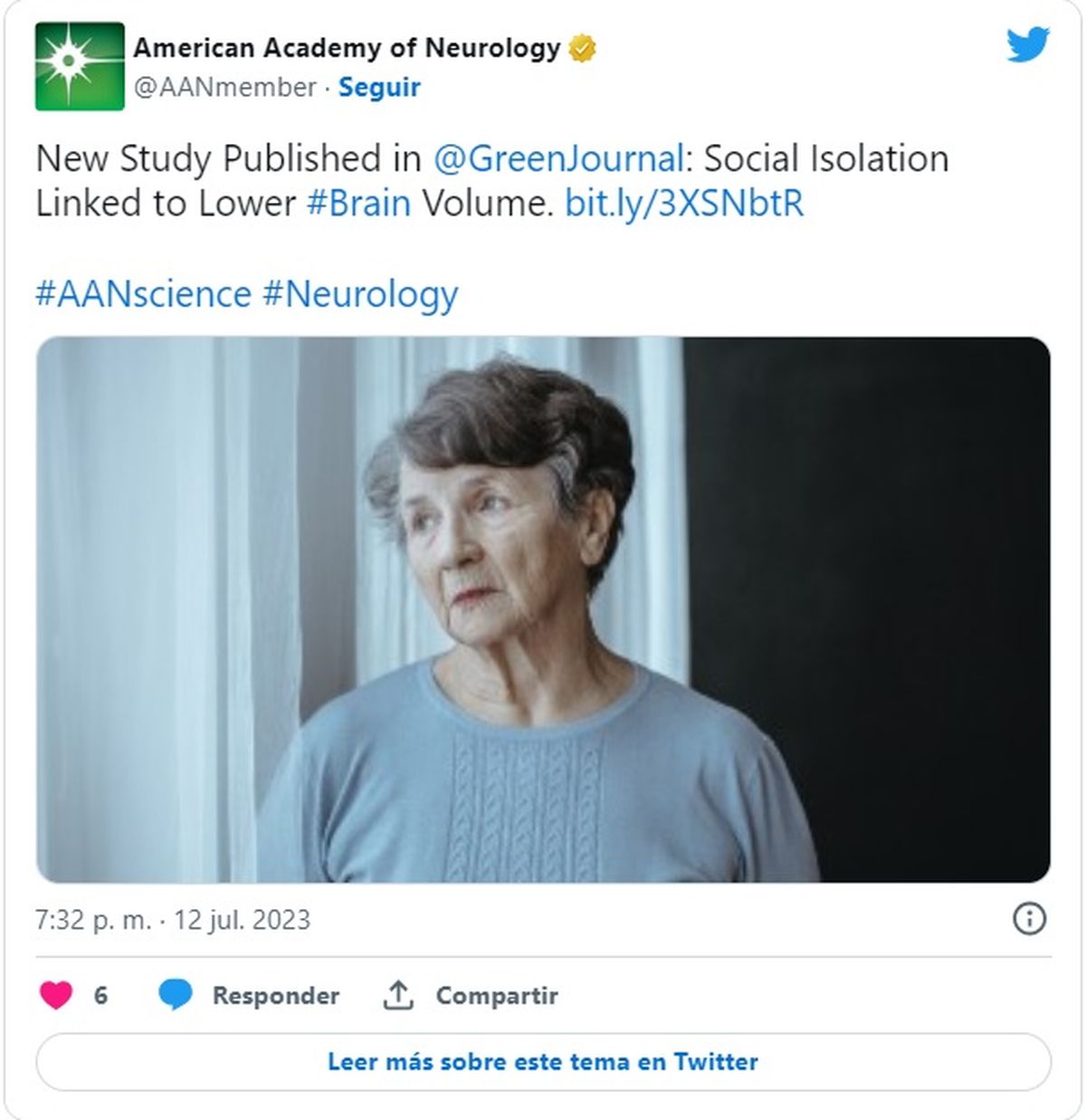1086x1120 pixels.
Task: Open the #Neurology hashtag
Action: (360, 294)
